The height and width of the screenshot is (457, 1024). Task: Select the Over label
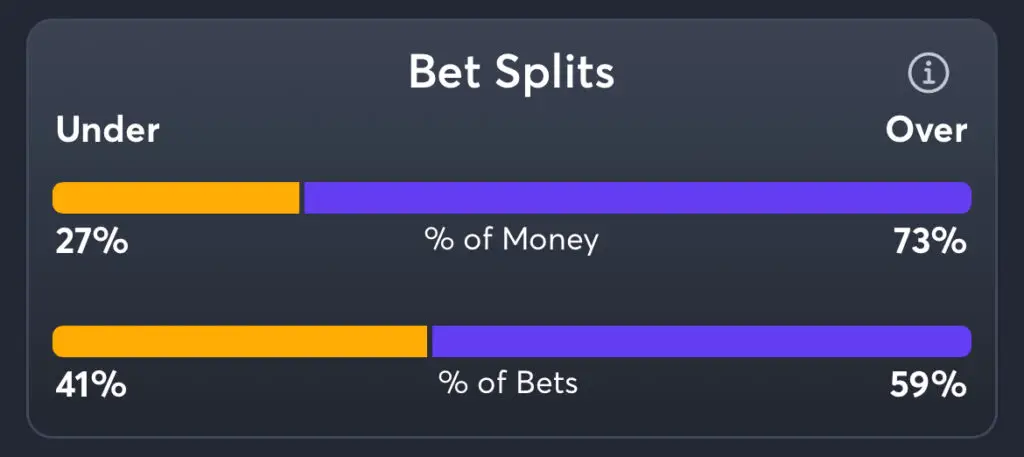pos(926,130)
